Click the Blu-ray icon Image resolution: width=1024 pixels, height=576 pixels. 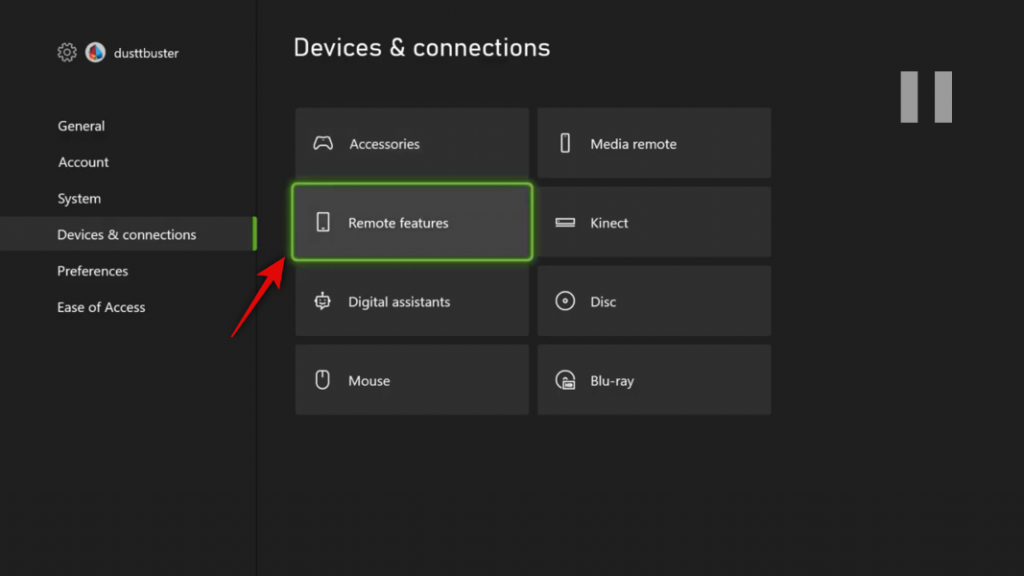click(564, 380)
